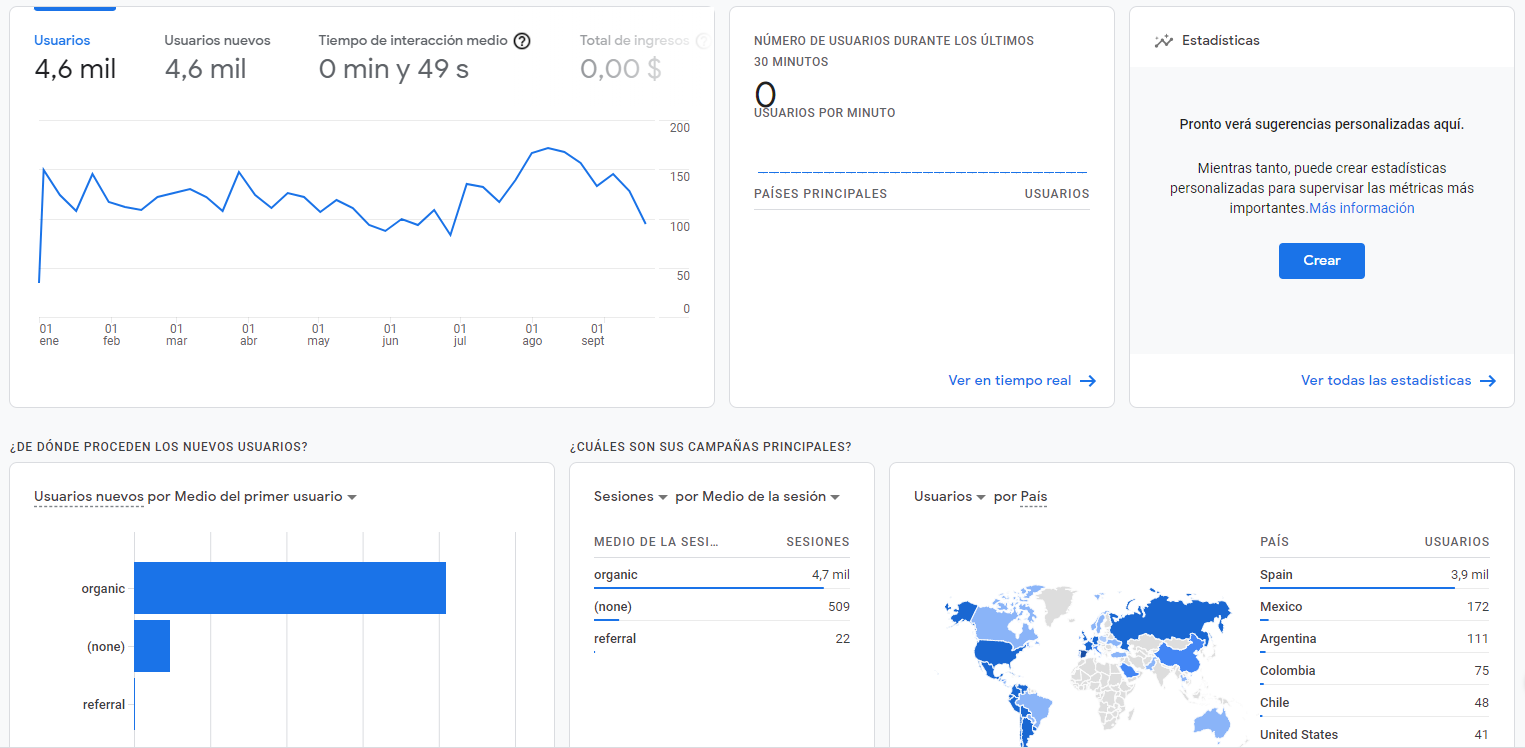Viewport: 1525px width, 748px height.
Task: Select Tiempo de interacción medio metric tab
Action: 424,57
